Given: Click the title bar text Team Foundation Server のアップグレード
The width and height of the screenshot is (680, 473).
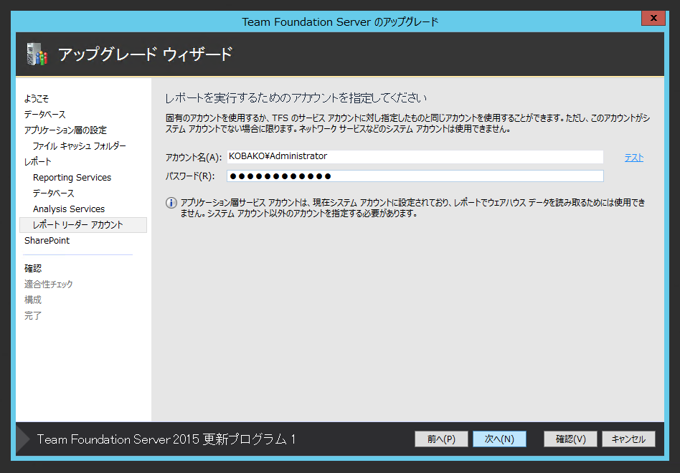Looking at the screenshot, I should (340, 22).
